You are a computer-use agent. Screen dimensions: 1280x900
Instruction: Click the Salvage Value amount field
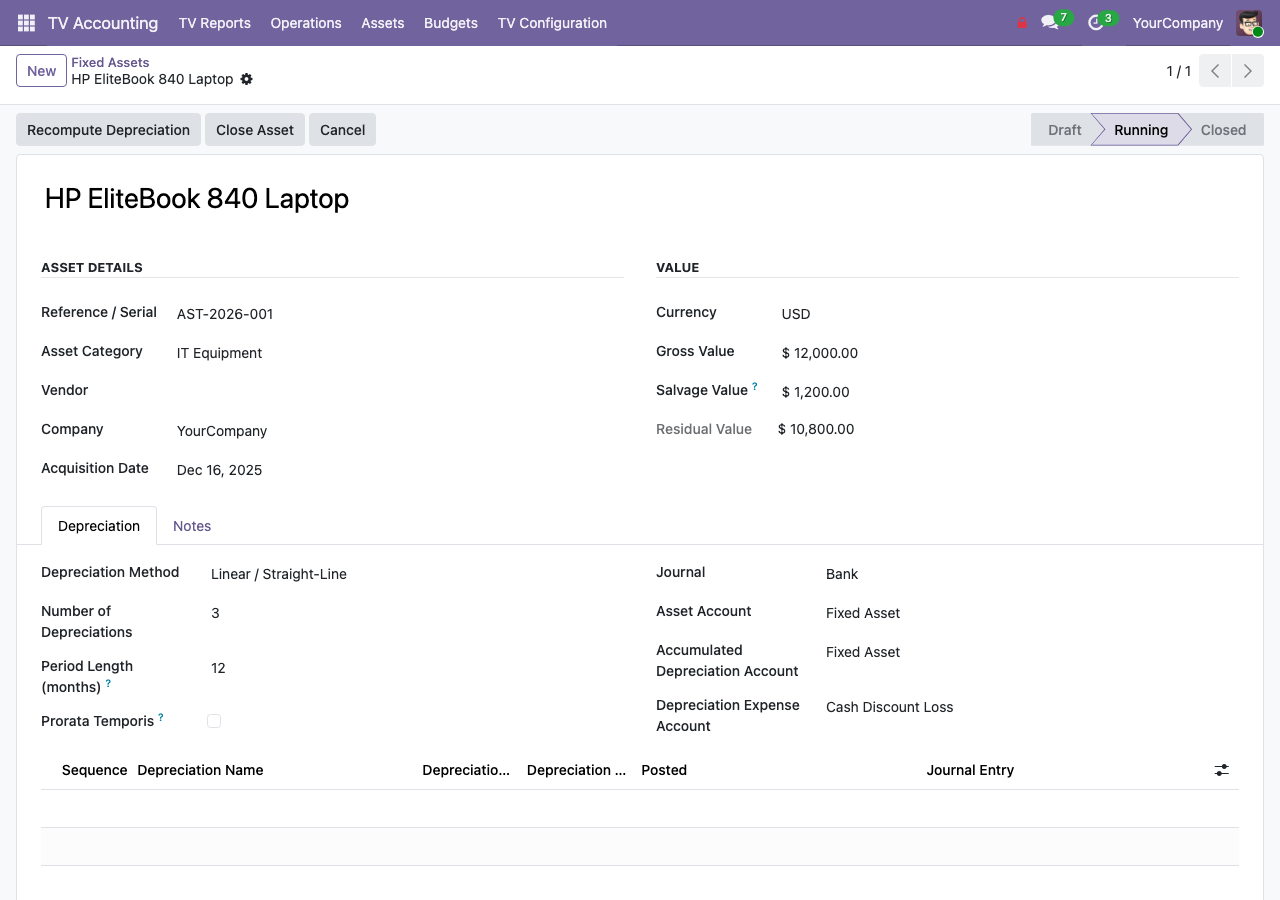tap(1010, 392)
